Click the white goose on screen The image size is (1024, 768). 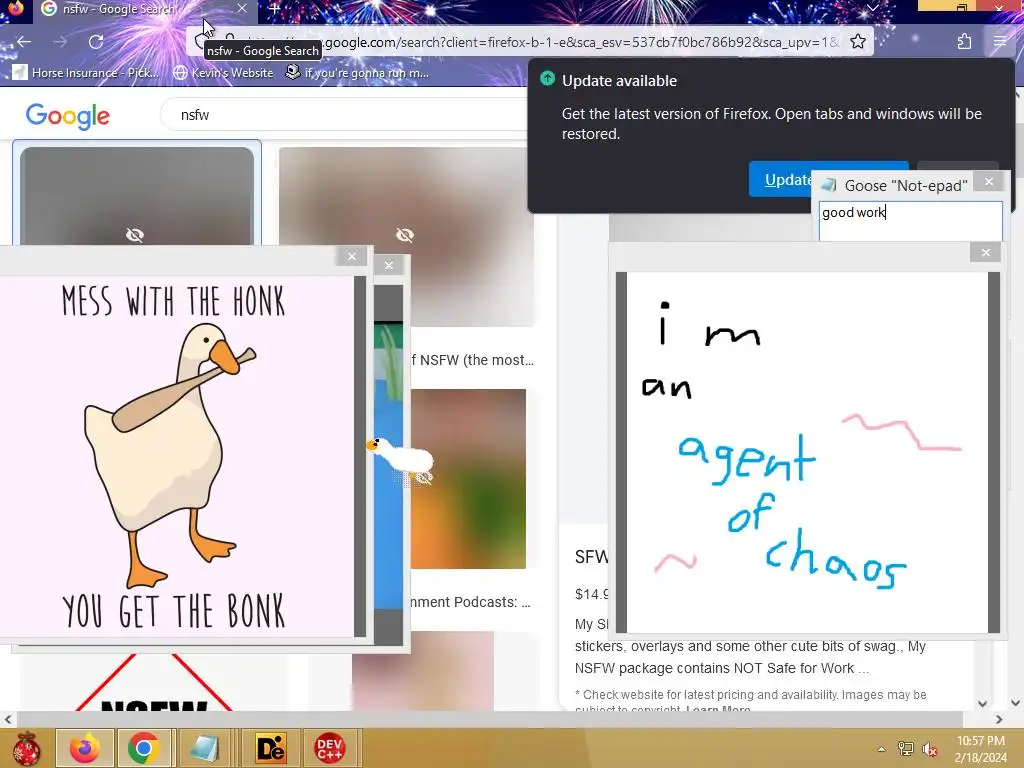402,457
